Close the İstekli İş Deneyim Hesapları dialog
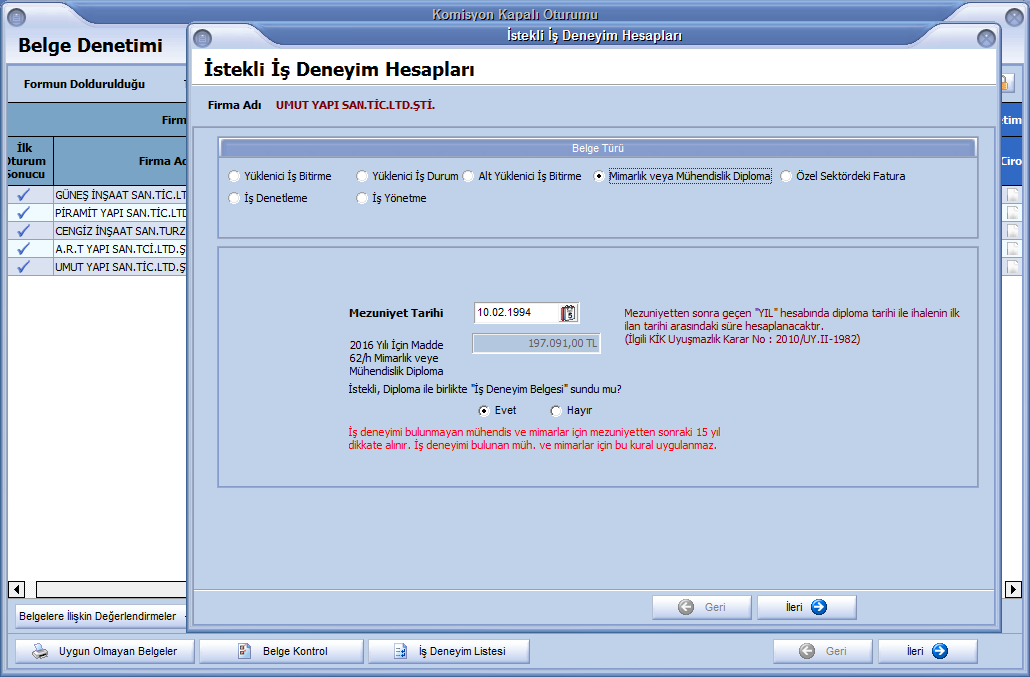Screen dimensions: 1030x677 [x=985, y=37]
